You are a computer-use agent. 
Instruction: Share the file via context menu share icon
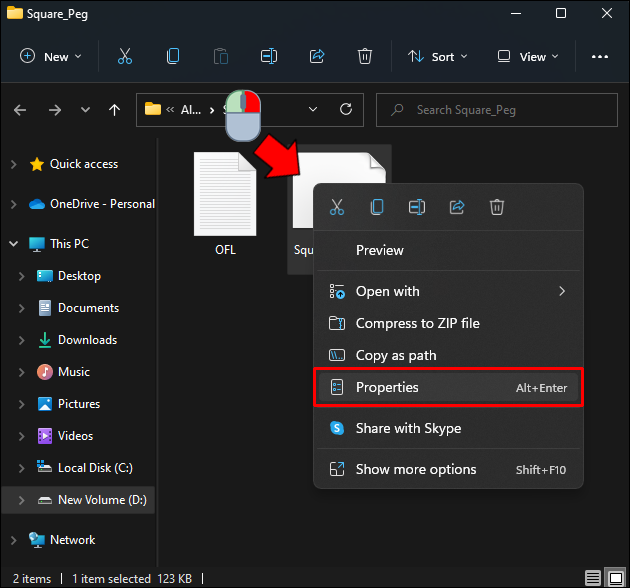click(457, 207)
